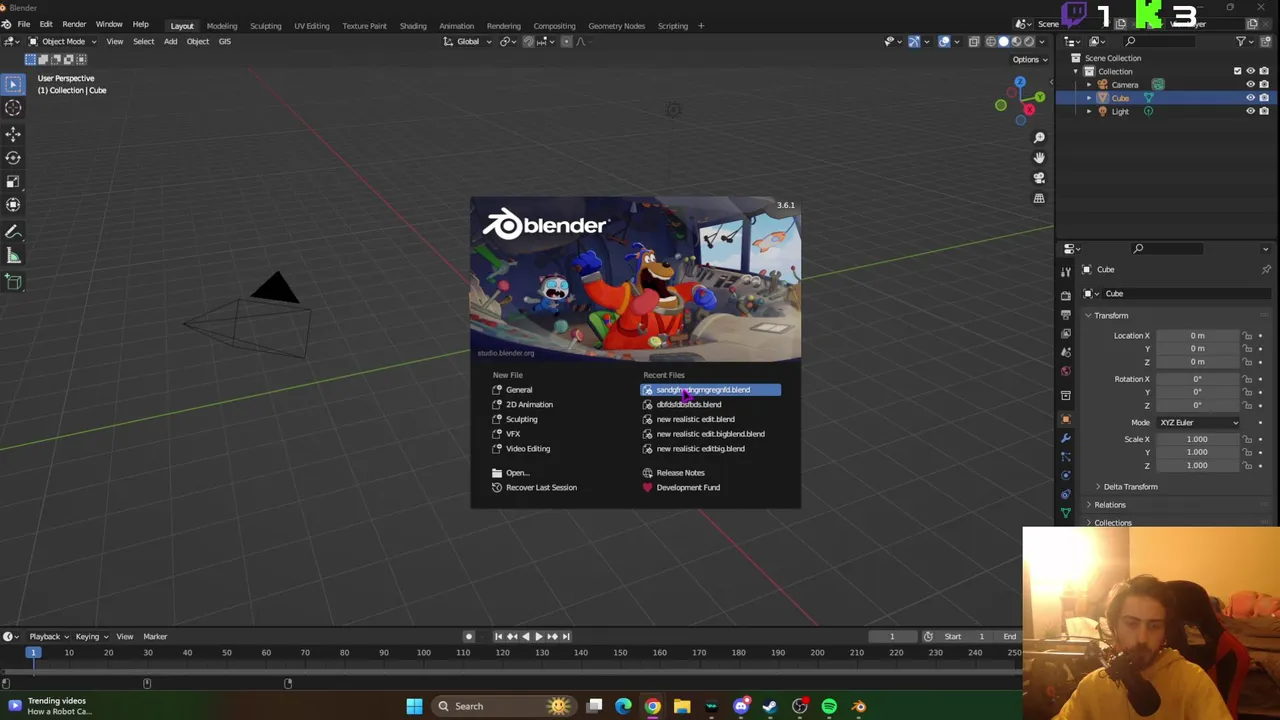This screenshot has width=1280, height=720.
Task: Click Recover Last Session
Action: tap(541, 488)
